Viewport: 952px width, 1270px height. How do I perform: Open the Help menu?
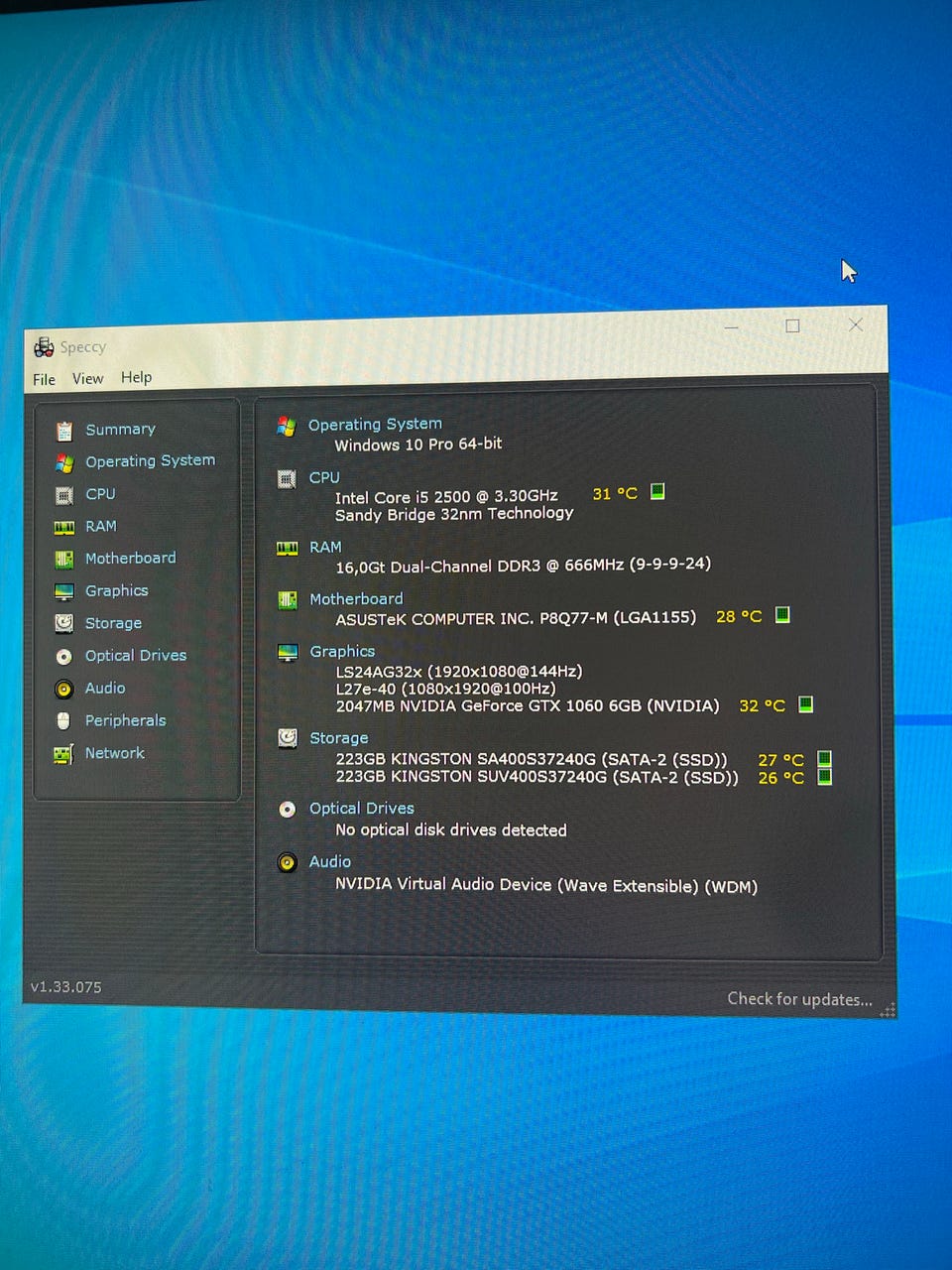tap(137, 377)
